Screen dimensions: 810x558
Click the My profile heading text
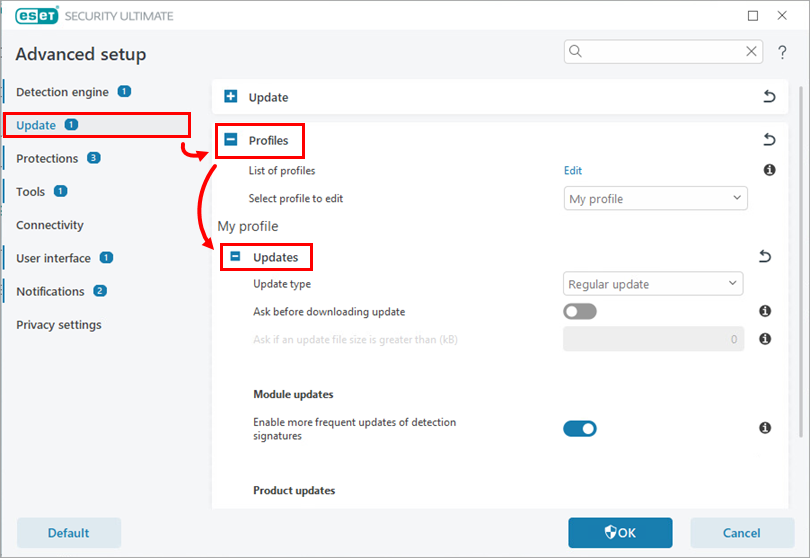pos(248,226)
